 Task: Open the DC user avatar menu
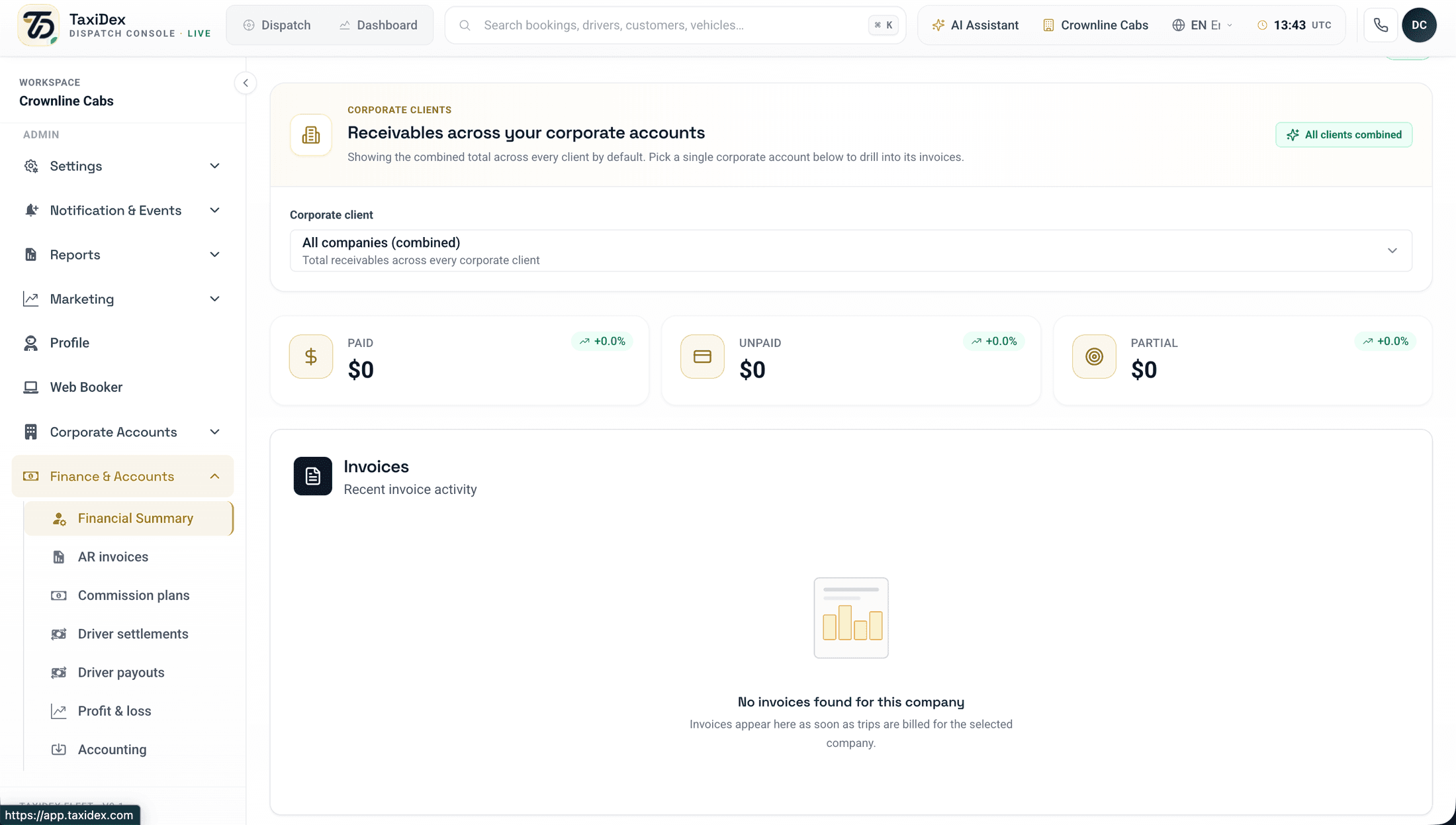pos(1419,25)
